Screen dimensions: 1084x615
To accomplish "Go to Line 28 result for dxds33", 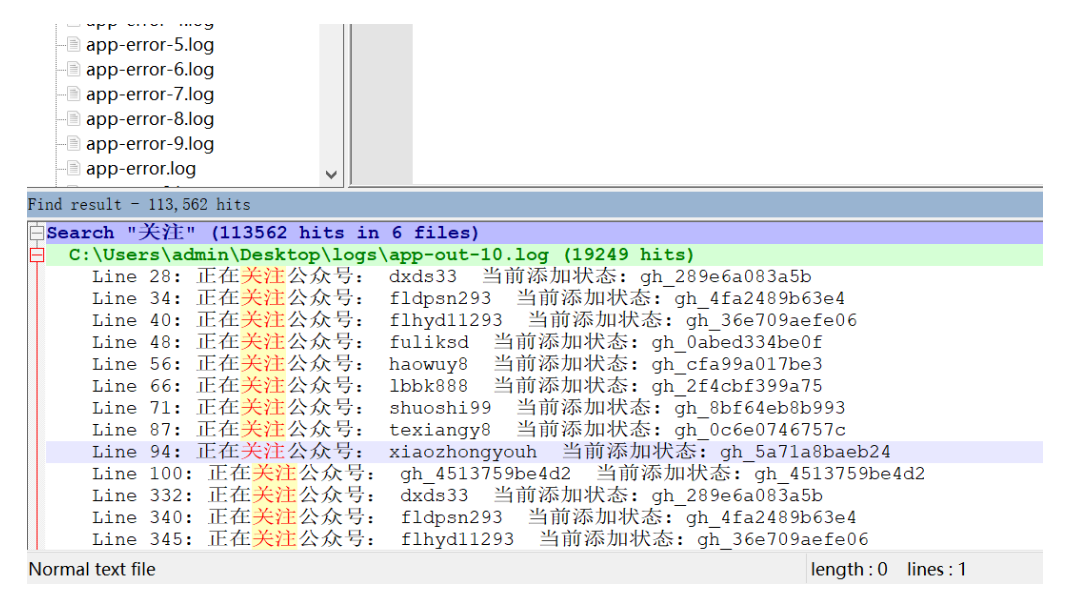I will tap(450, 277).
